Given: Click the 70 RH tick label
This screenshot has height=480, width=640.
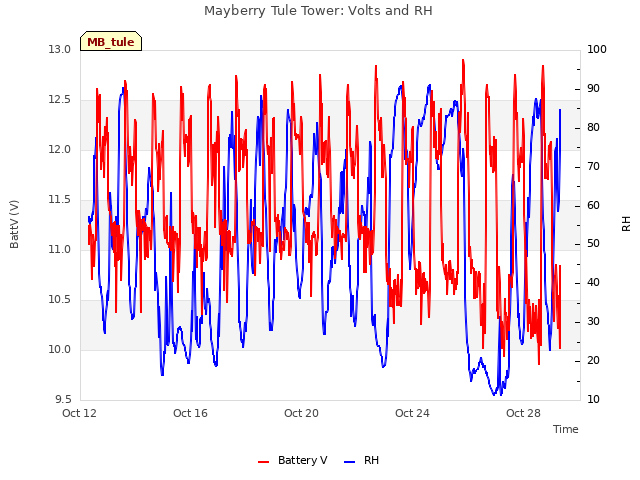Looking at the screenshot, I should pyautogui.click(x=593, y=167).
